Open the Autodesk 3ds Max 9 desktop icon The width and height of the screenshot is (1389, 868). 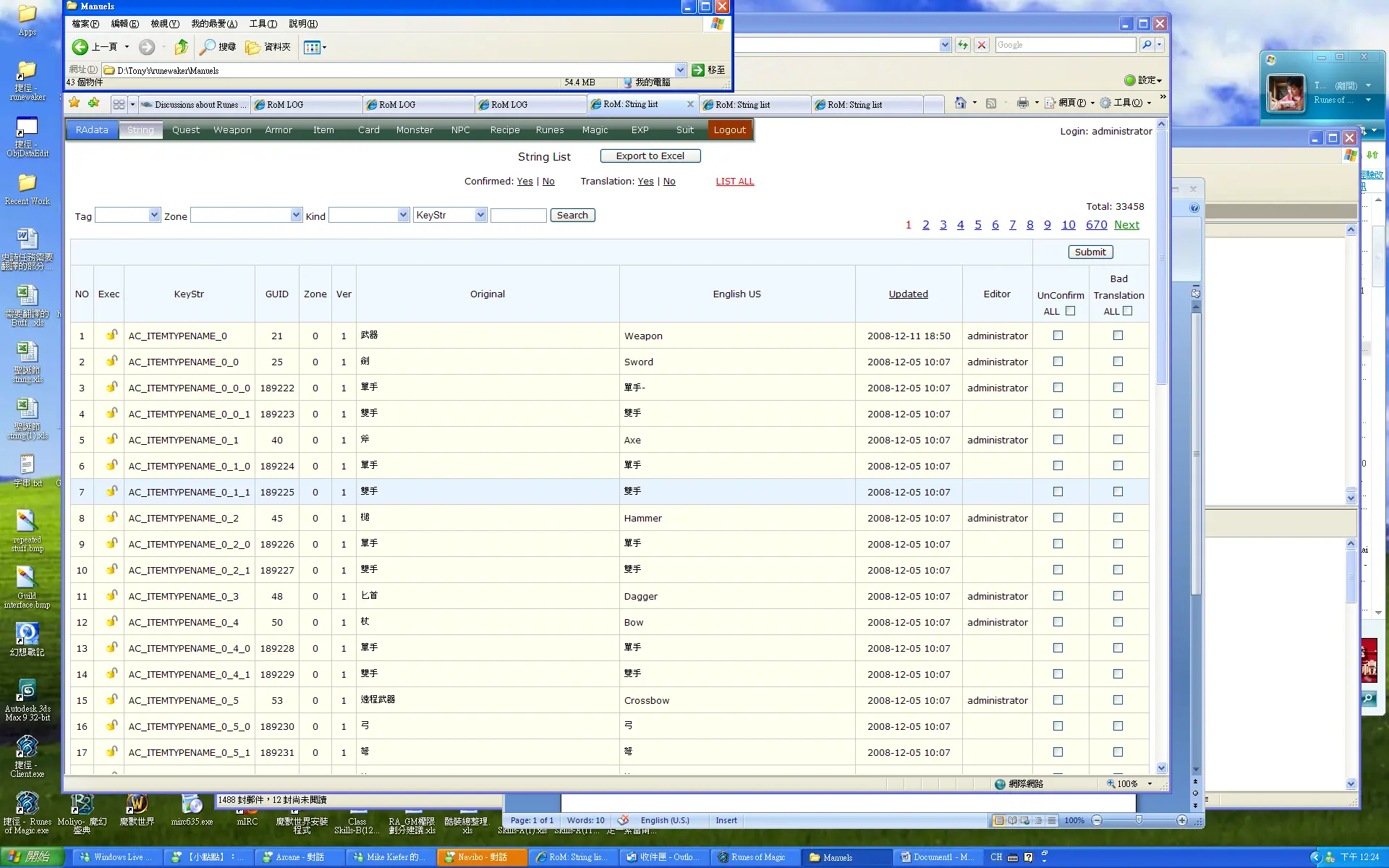click(27, 700)
